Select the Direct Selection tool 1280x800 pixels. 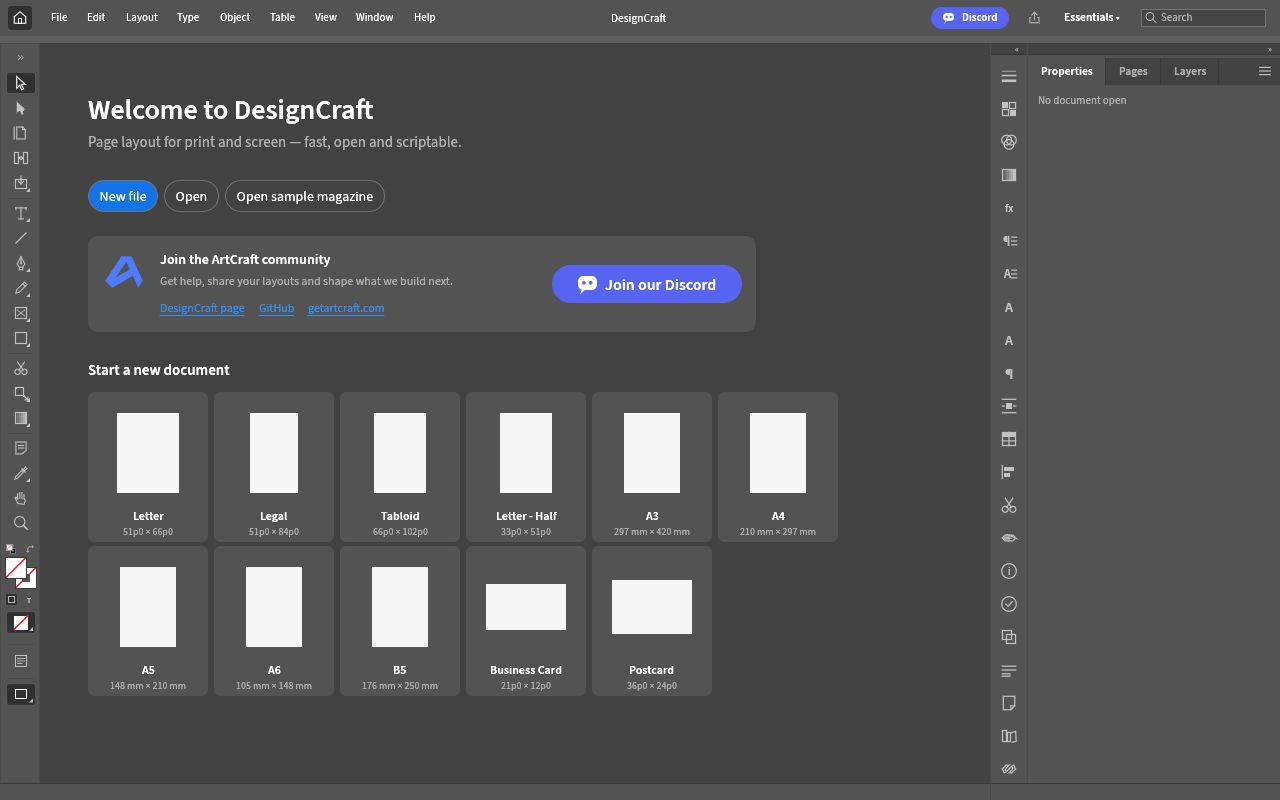coord(20,108)
